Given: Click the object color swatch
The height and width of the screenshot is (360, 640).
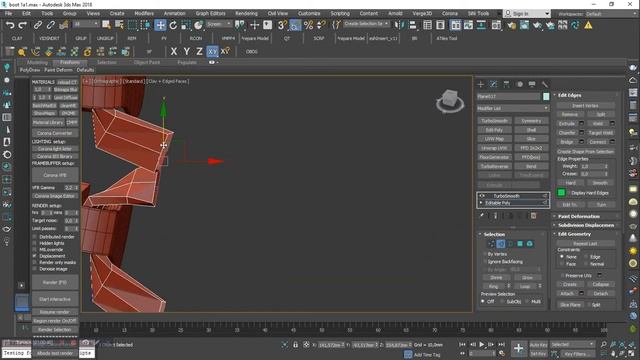Looking at the screenshot, I should click(x=546, y=96).
